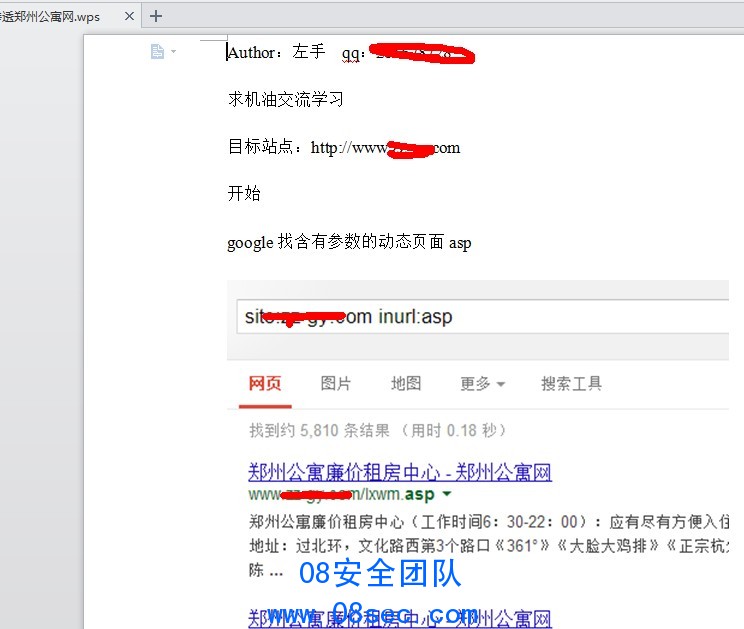Click the document page icon in the margin
The height and width of the screenshot is (629, 744).
(157, 51)
